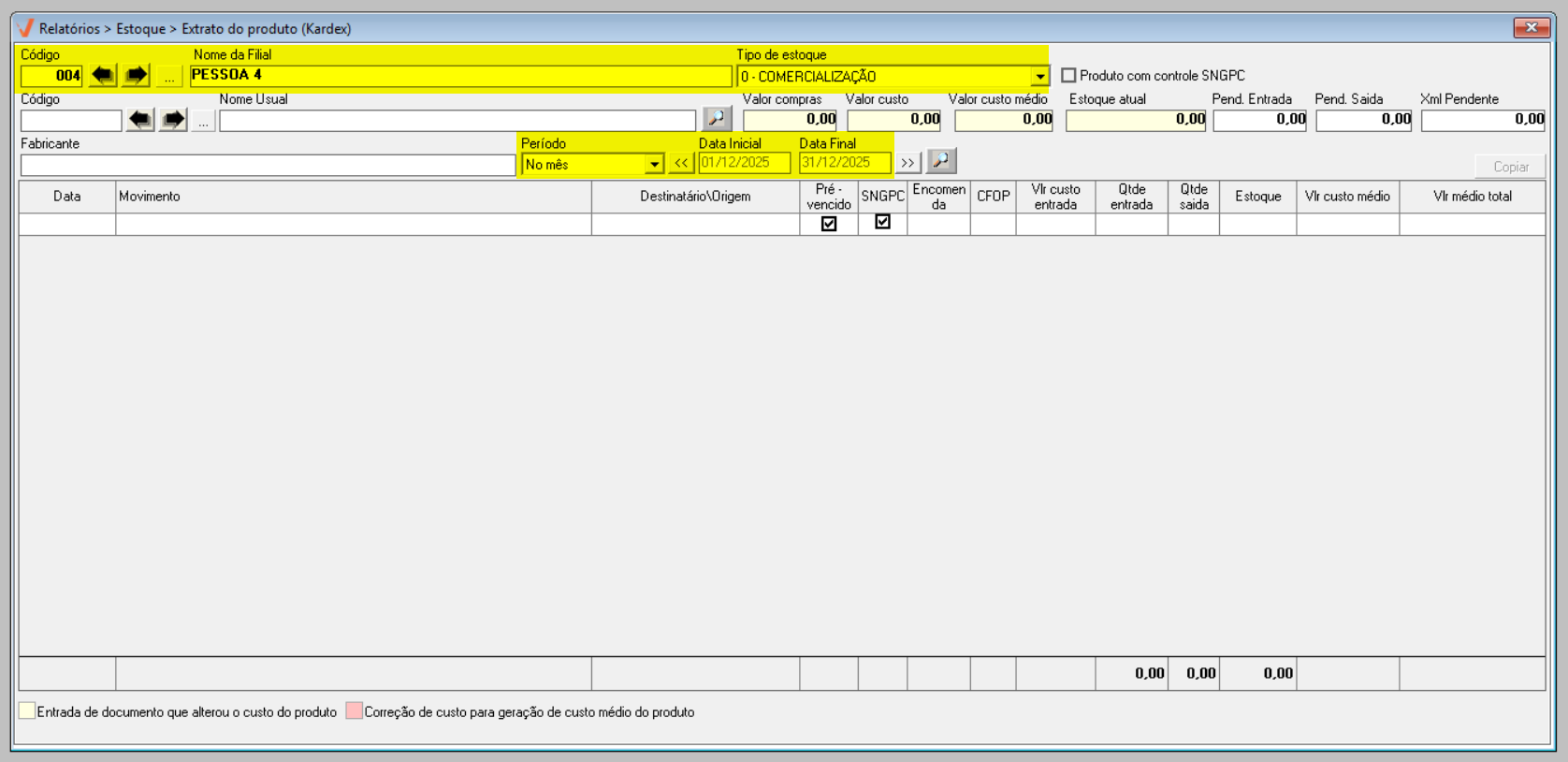Click the next product arrow icon
Screen dimensions: 1568x762
(x=173, y=120)
